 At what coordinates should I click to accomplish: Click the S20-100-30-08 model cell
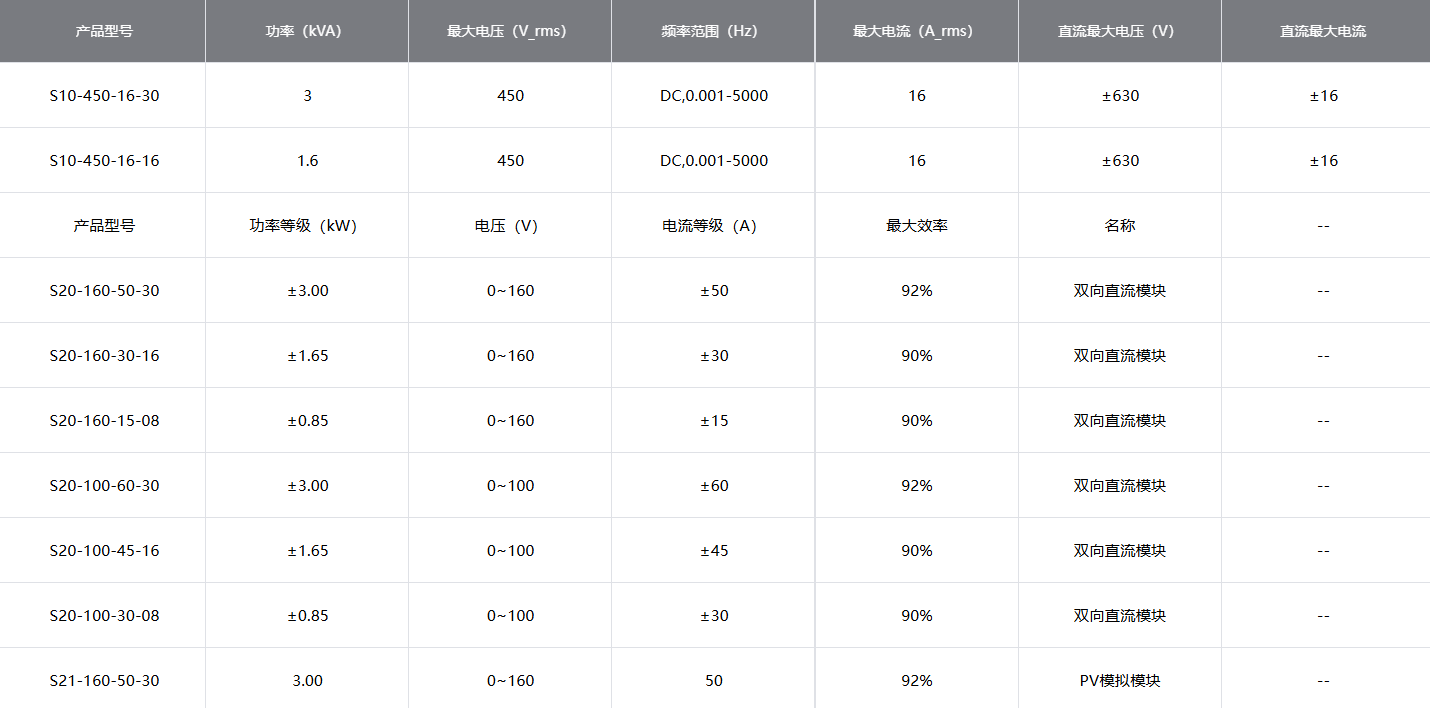(104, 616)
